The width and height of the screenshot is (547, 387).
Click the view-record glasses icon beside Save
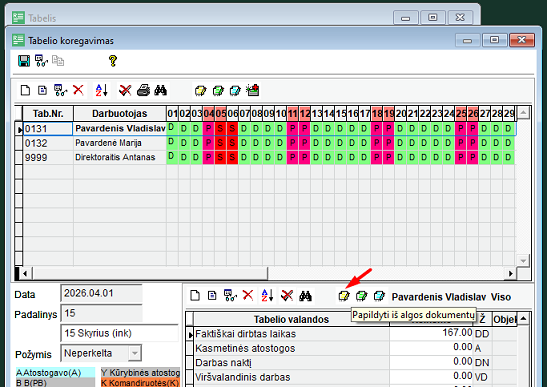(41, 61)
